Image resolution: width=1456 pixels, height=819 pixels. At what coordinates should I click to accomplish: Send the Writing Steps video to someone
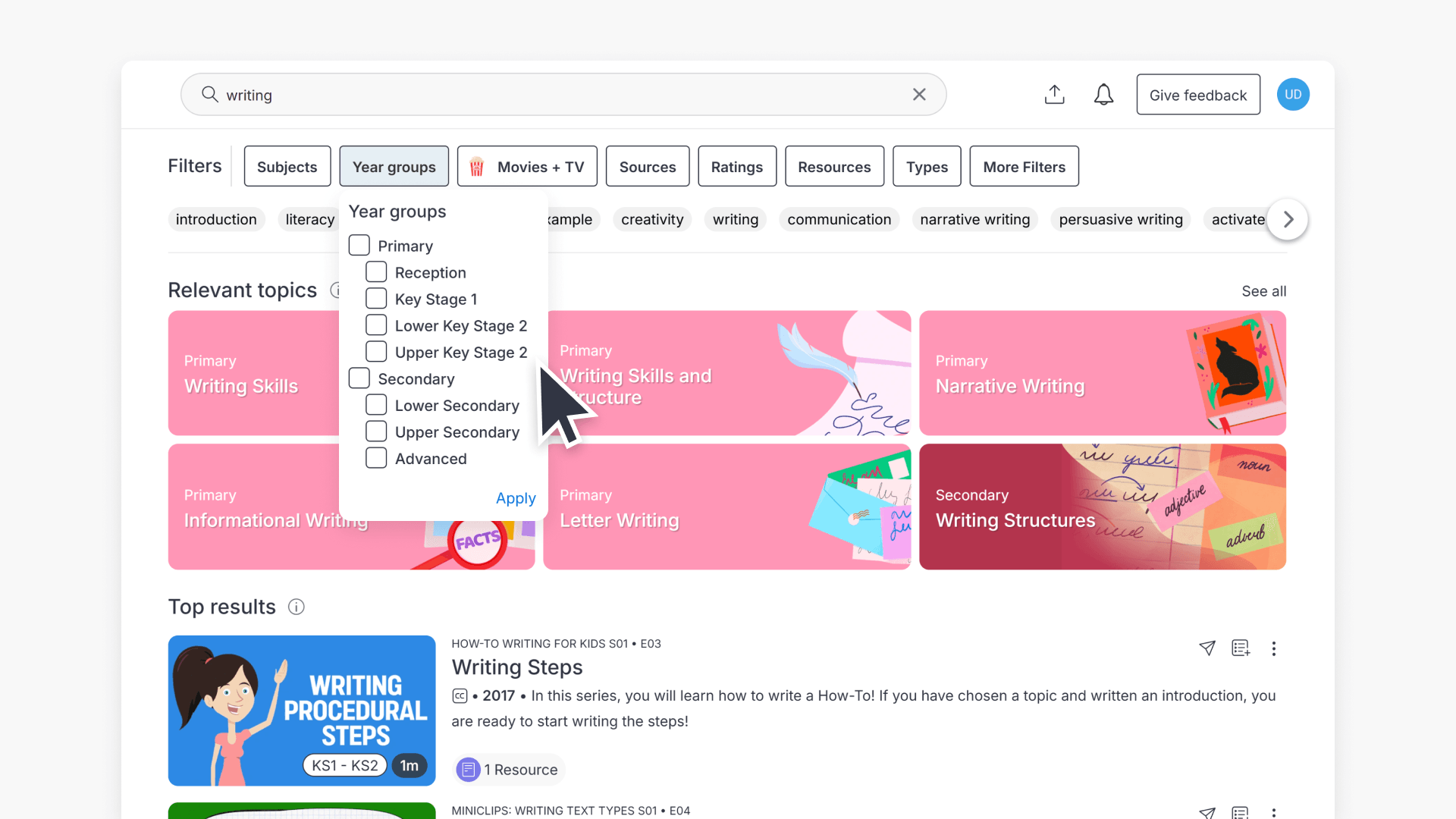[x=1207, y=648]
